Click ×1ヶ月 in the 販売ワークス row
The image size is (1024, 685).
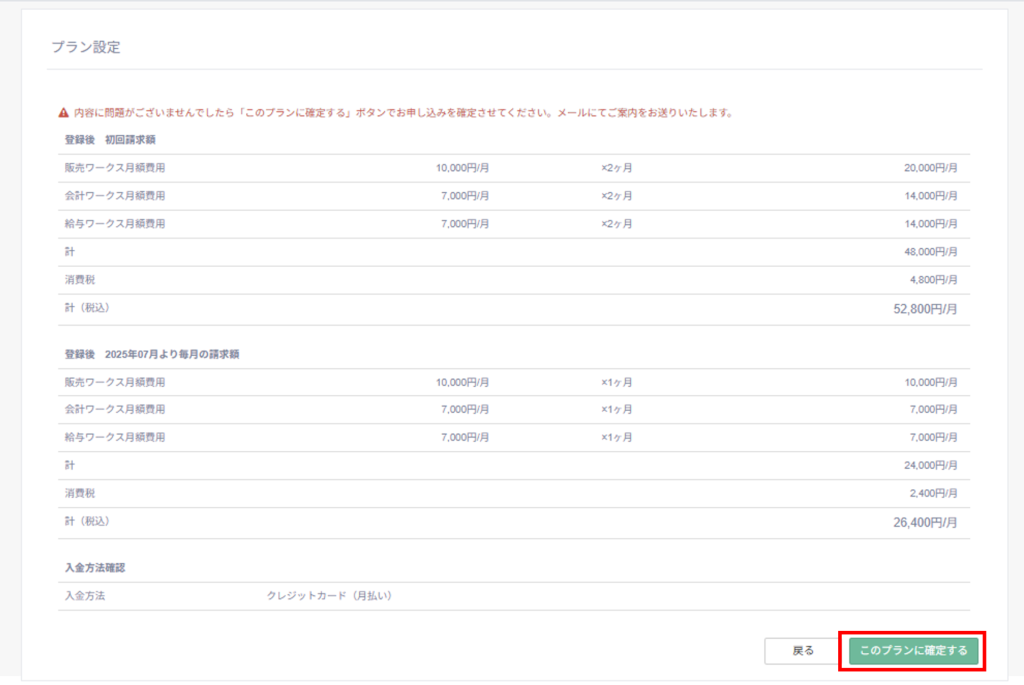coord(616,383)
